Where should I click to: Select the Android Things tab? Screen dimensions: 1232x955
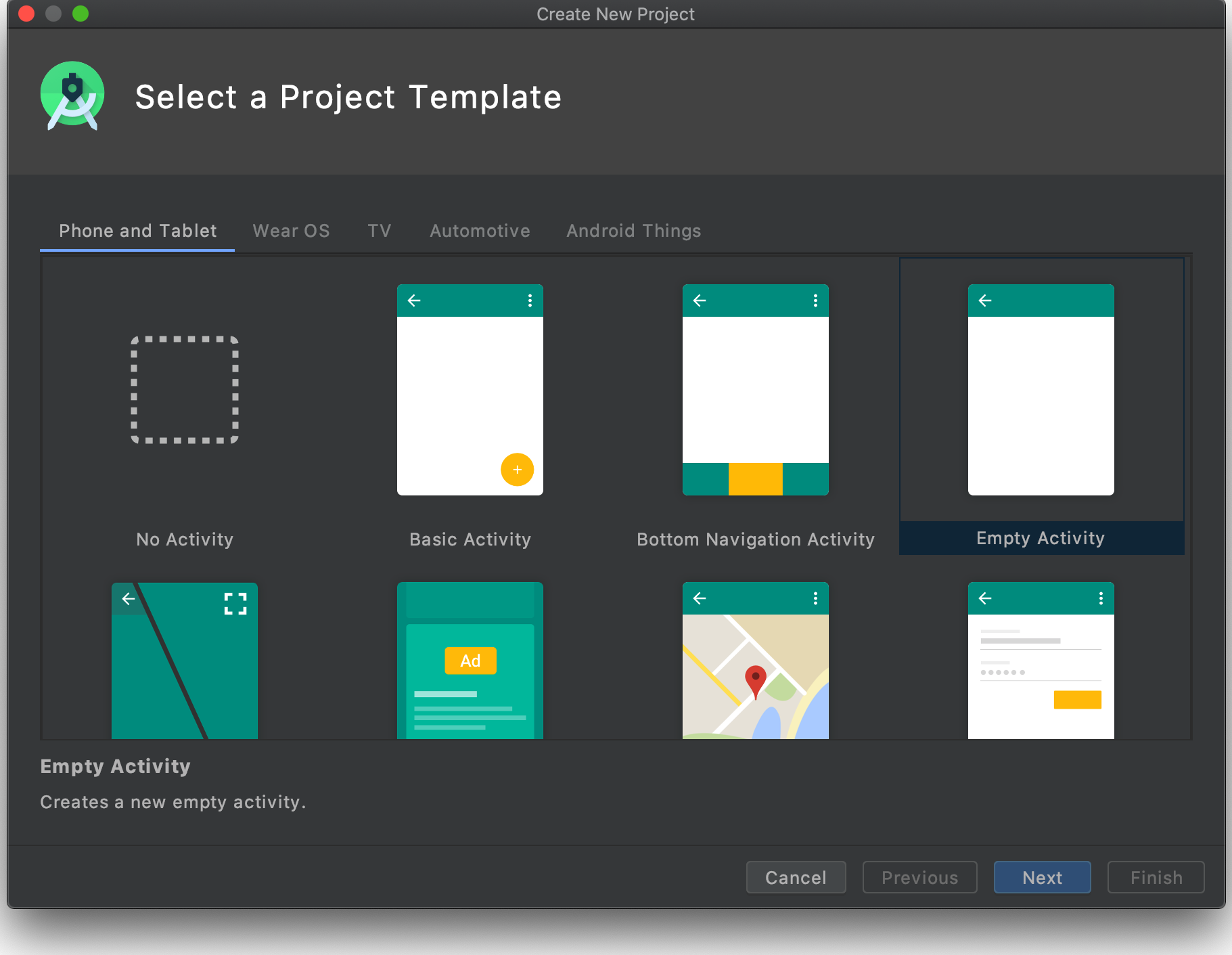click(x=633, y=231)
